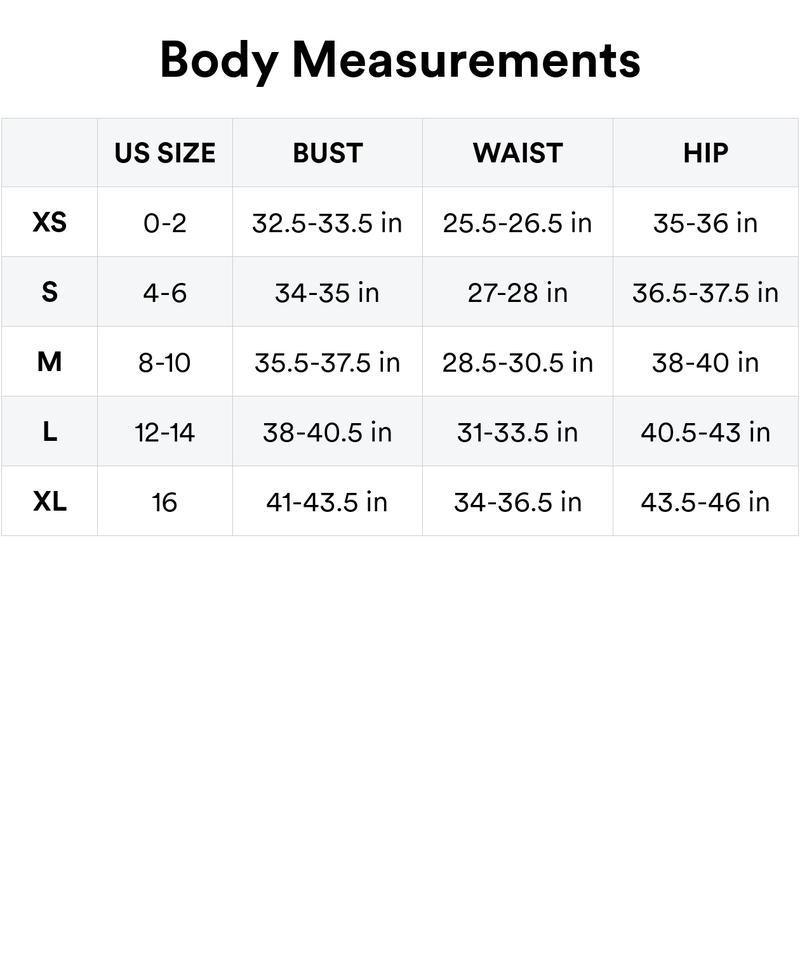Click the HIP column header
Screen dimensions: 800x975
pos(705,153)
